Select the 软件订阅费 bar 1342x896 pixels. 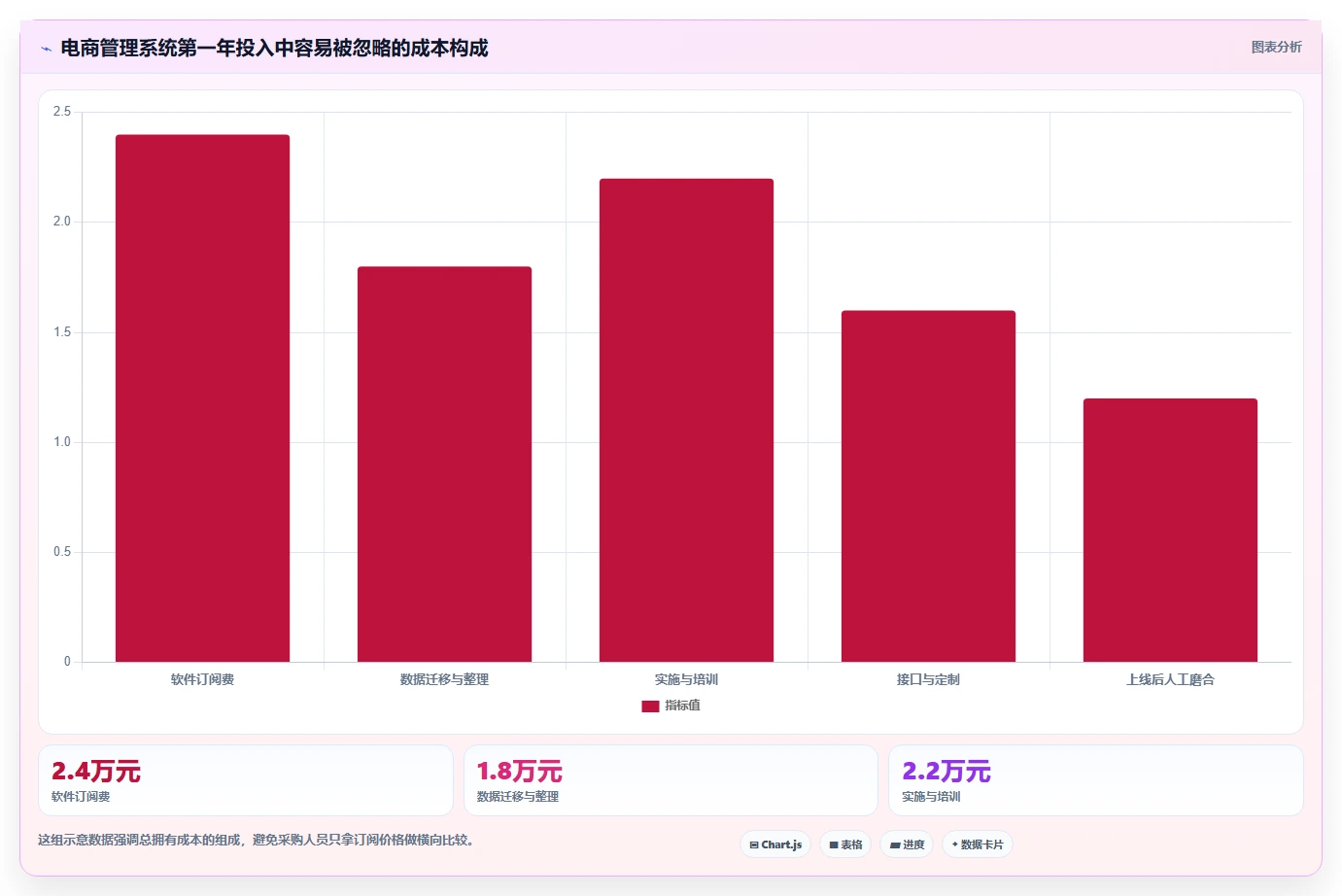[x=202, y=398]
